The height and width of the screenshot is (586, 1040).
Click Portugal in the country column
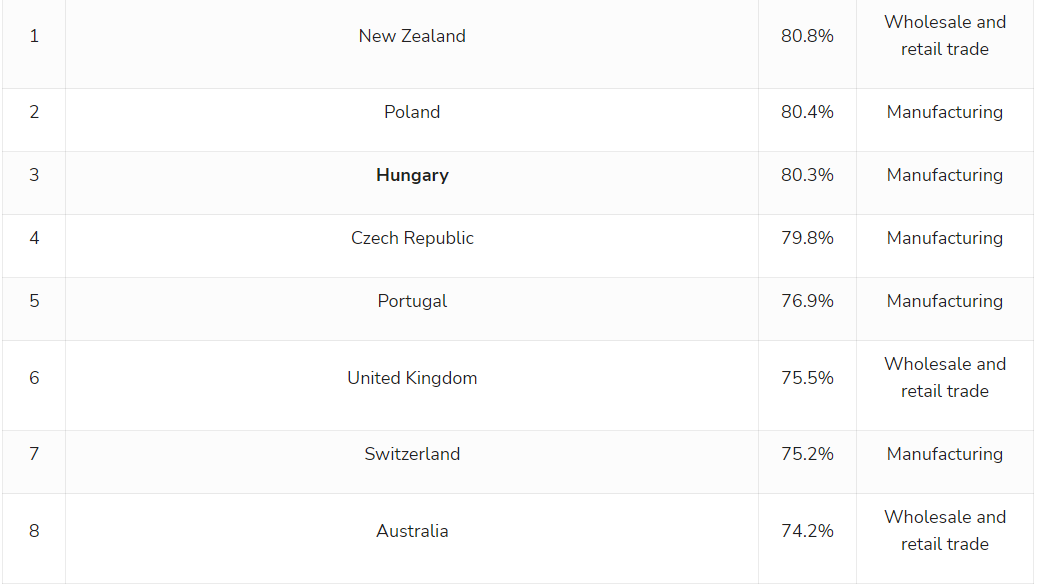pyautogui.click(x=412, y=301)
